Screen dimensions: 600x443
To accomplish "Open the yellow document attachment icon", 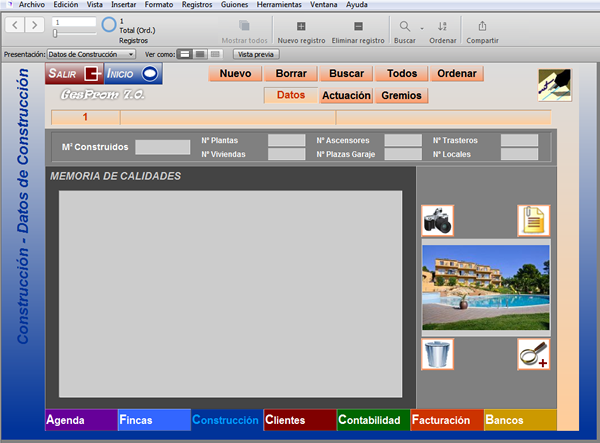I will pyautogui.click(x=533, y=221).
